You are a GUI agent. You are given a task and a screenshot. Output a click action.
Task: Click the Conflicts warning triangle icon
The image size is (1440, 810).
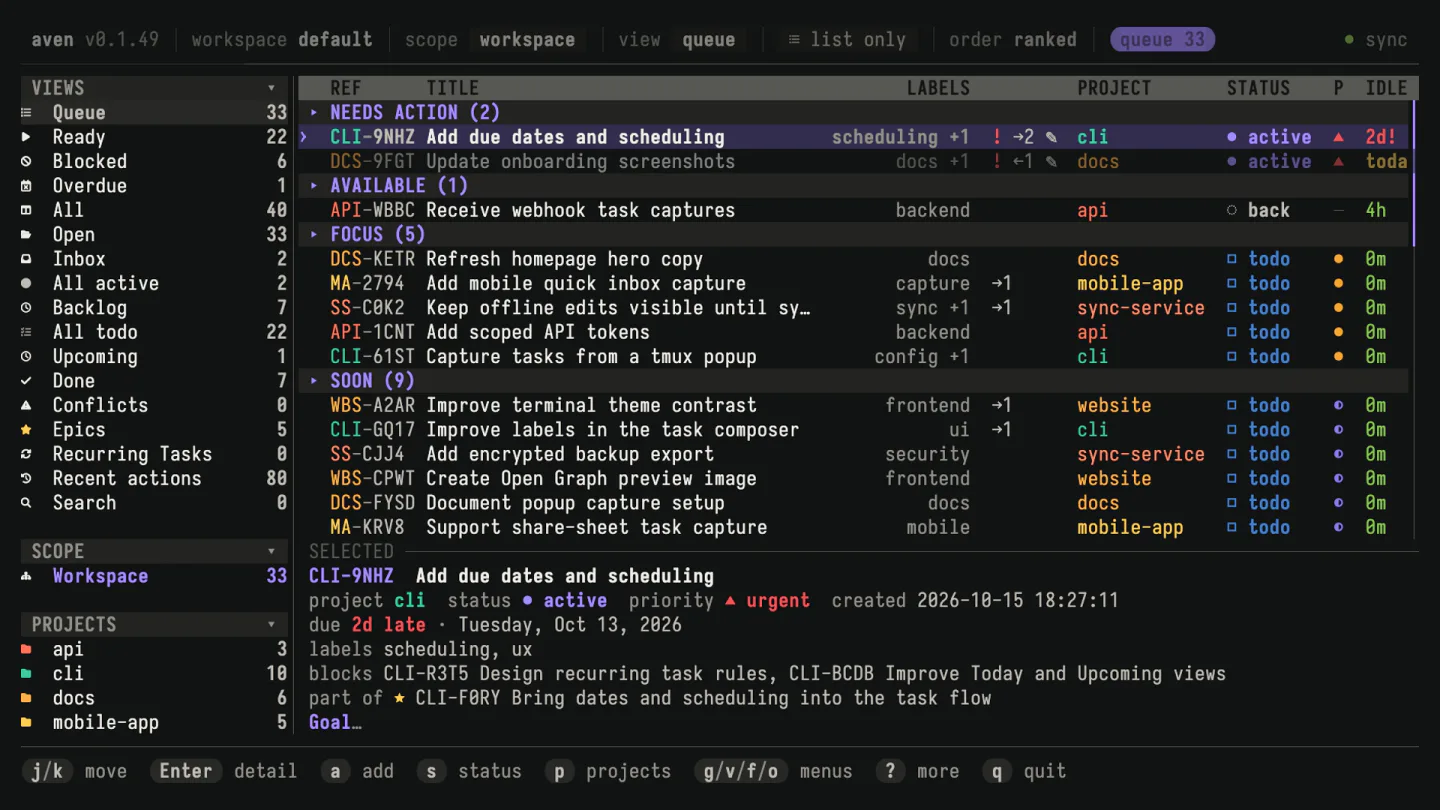[27, 405]
